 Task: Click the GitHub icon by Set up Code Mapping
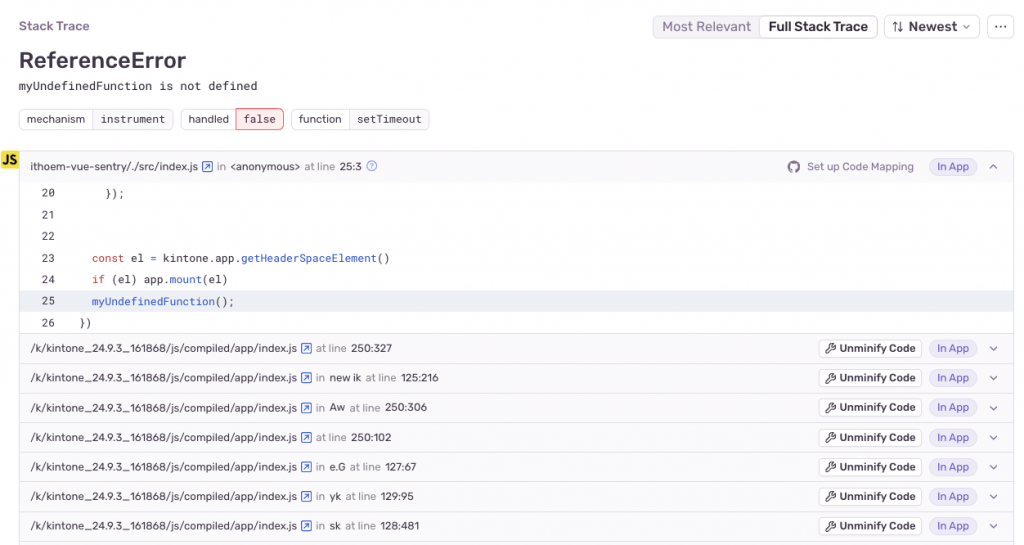[x=793, y=167]
